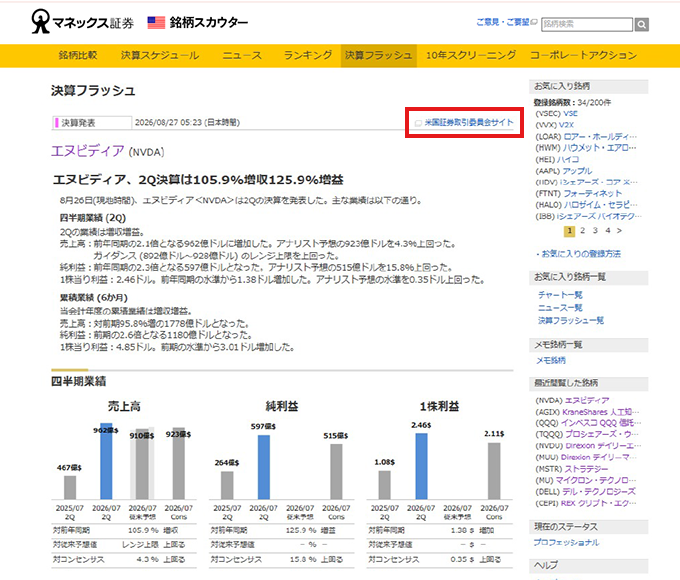Click the 105.9 % 増収 table cell
680x580 pixels.
coord(153,530)
